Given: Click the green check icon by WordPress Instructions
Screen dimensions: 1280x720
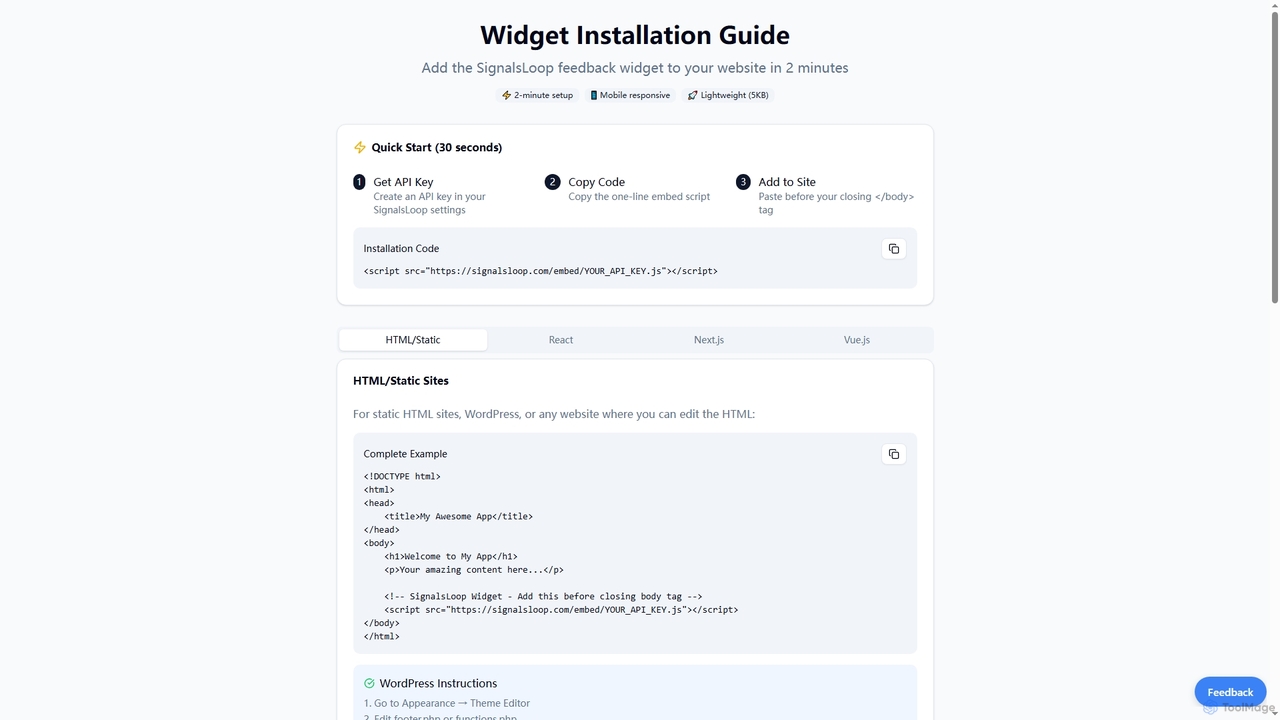Looking at the screenshot, I should 369,684.
